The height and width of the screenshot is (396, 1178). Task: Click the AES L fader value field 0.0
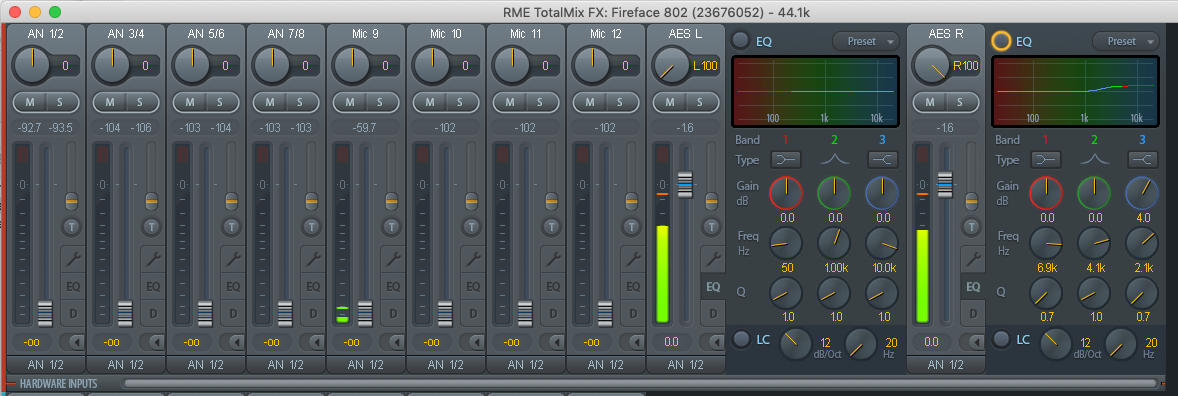pos(672,342)
